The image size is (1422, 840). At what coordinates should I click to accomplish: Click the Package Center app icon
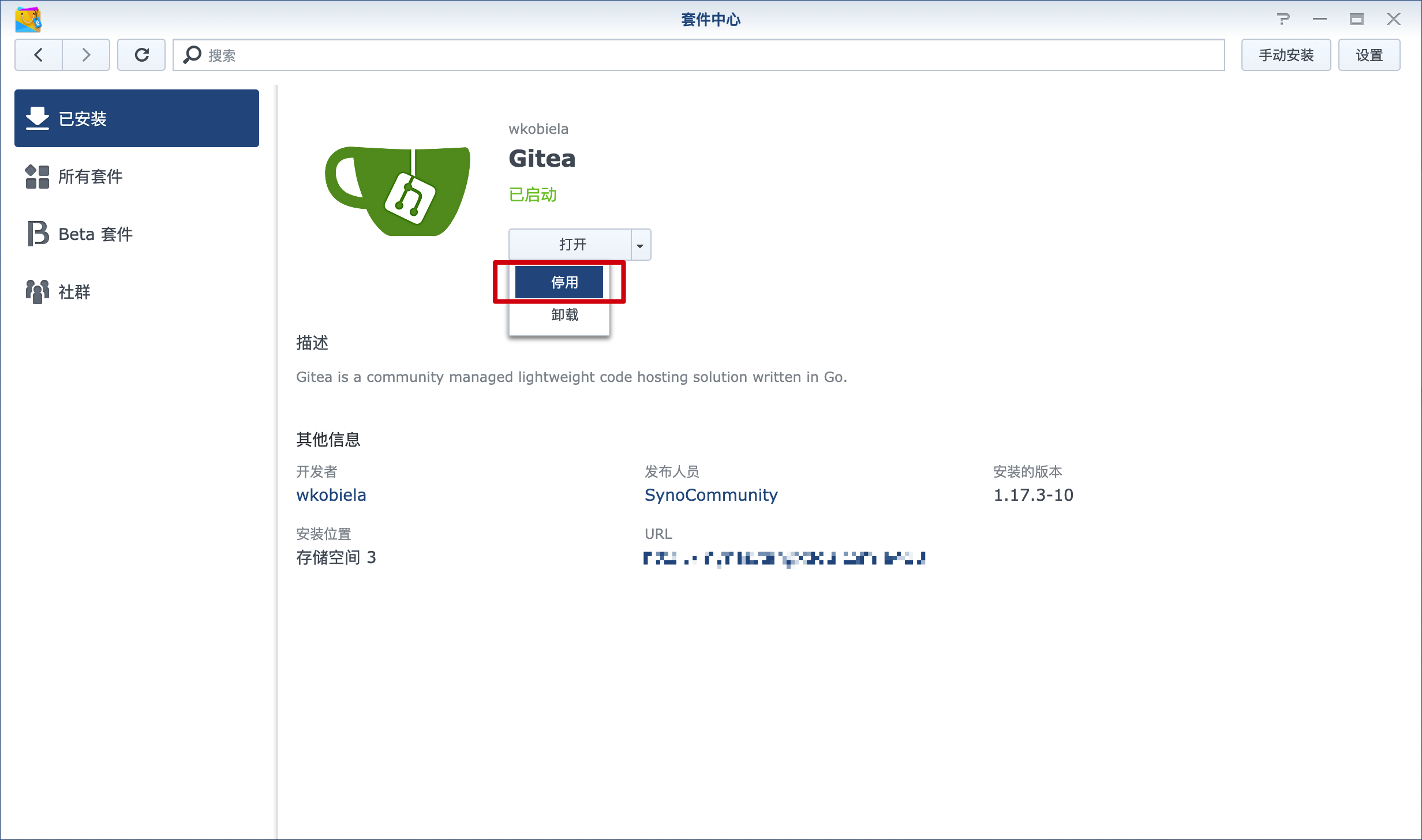click(28, 20)
